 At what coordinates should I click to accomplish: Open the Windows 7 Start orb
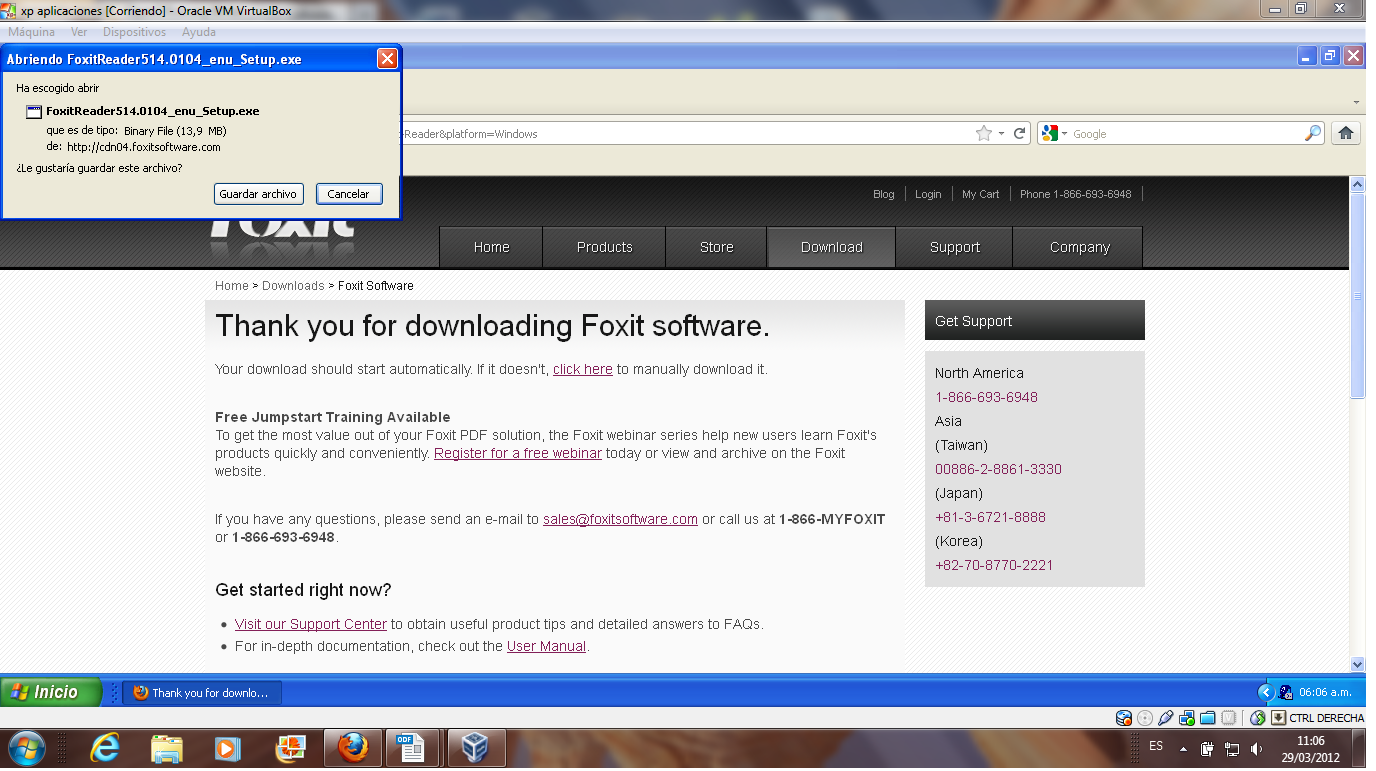pyautogui.click(x=26, y=748)
